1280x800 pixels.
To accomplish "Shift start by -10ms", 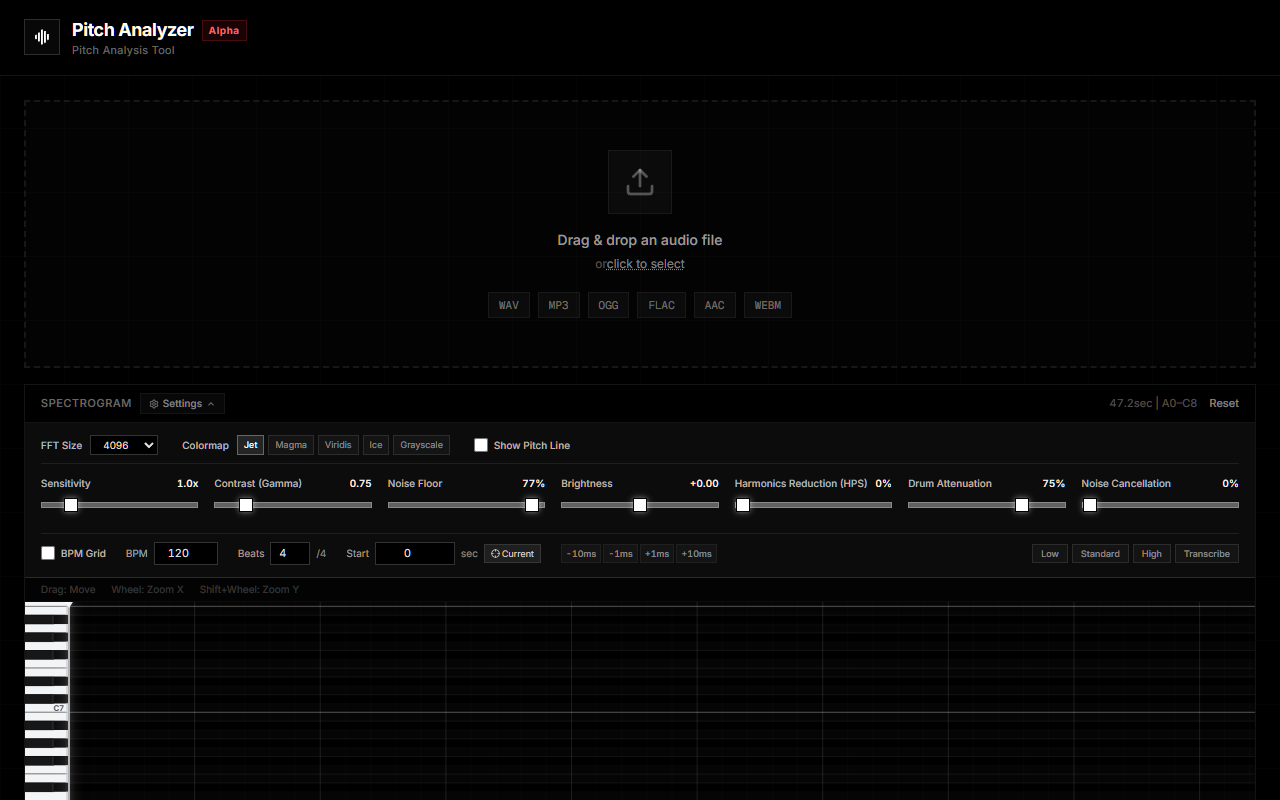I will point(581,554).
